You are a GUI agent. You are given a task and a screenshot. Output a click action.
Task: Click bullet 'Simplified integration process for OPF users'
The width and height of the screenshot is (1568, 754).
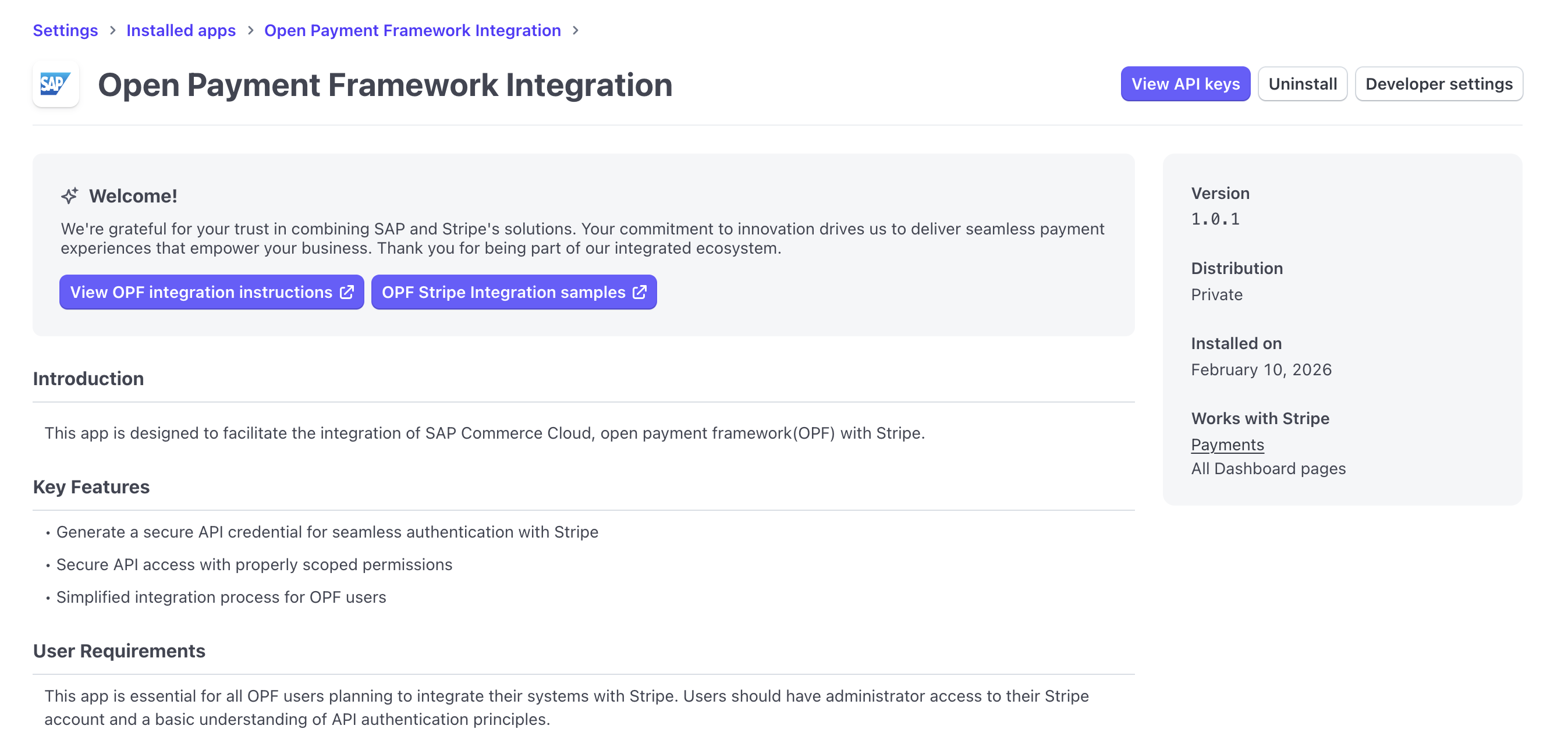tap(222, 597)
